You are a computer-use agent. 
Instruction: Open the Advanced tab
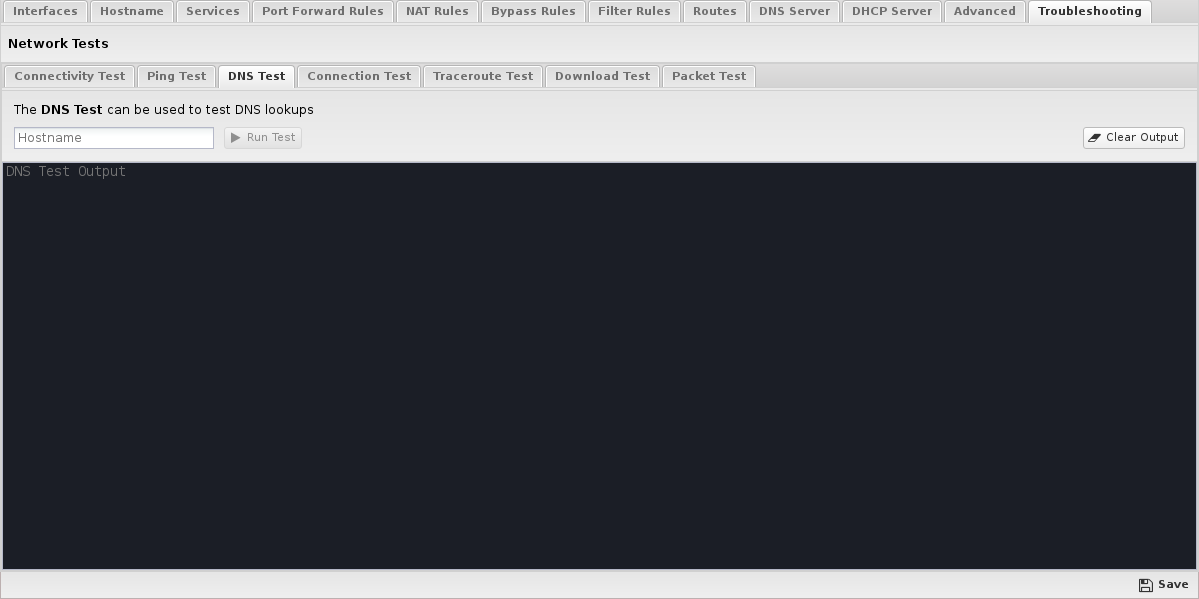[984, 11]
